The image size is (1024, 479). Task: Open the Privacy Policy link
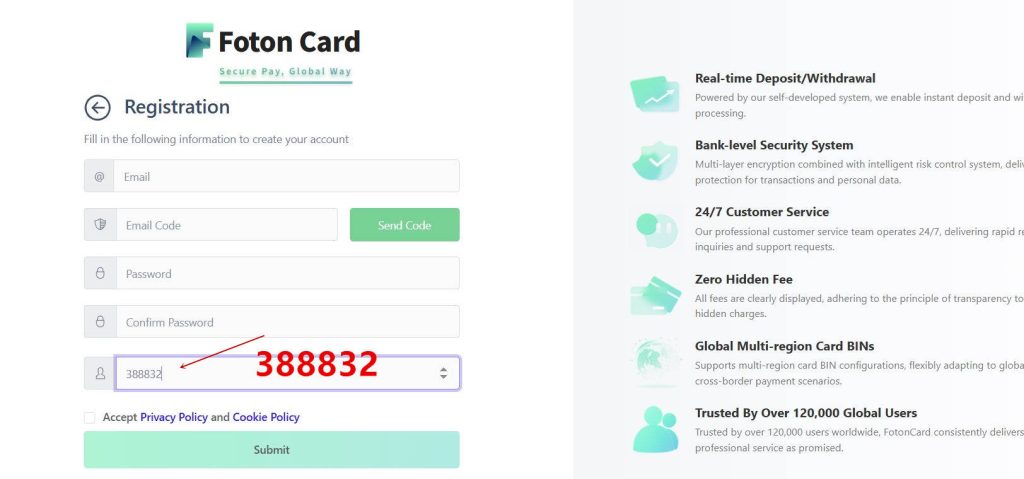click(174, 417)
